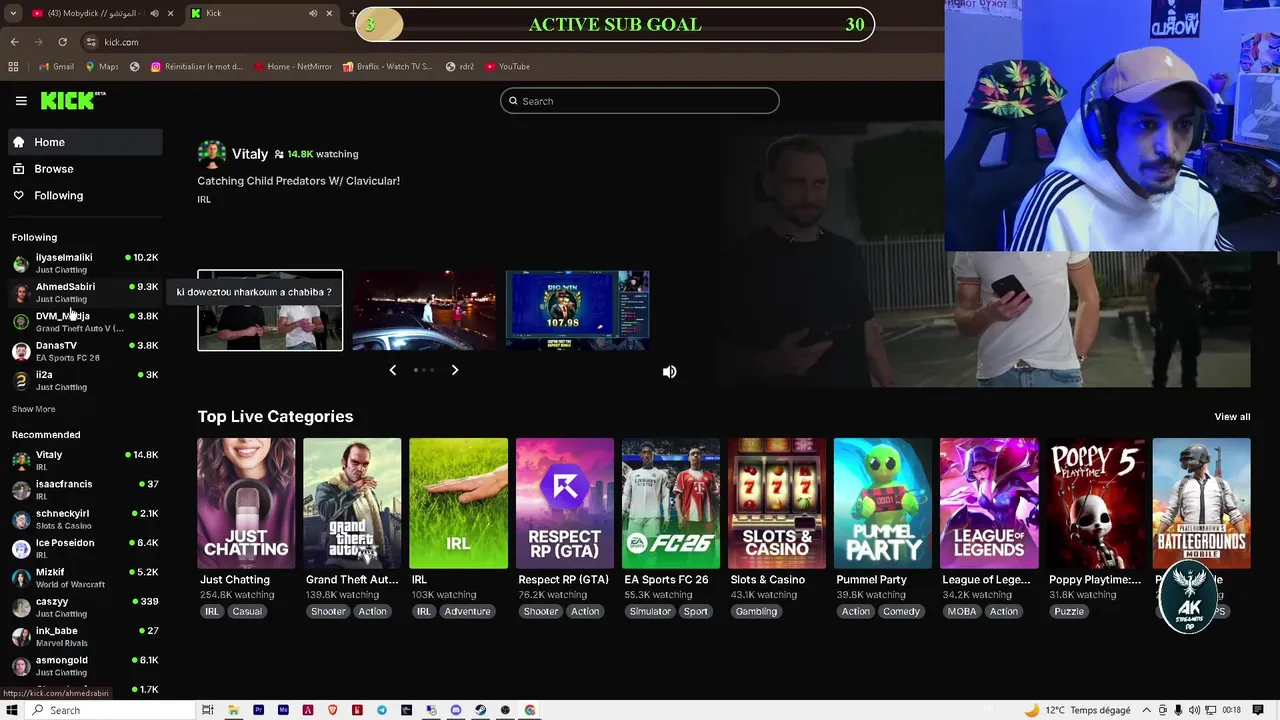Image resolution: width=1280 pixels, height=720 pixels.
Task: Select the Browse sidebar item
Action: [85, 169]
